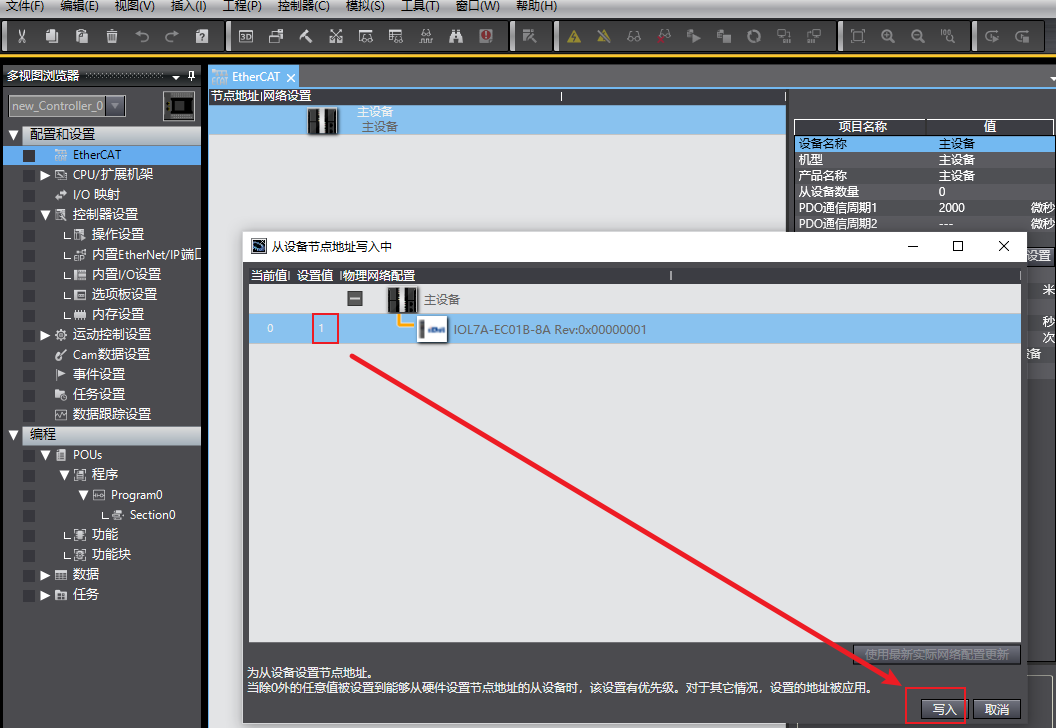Select the Section0 tree item
Screen dimensions: 1056x728
coord(151,515)
